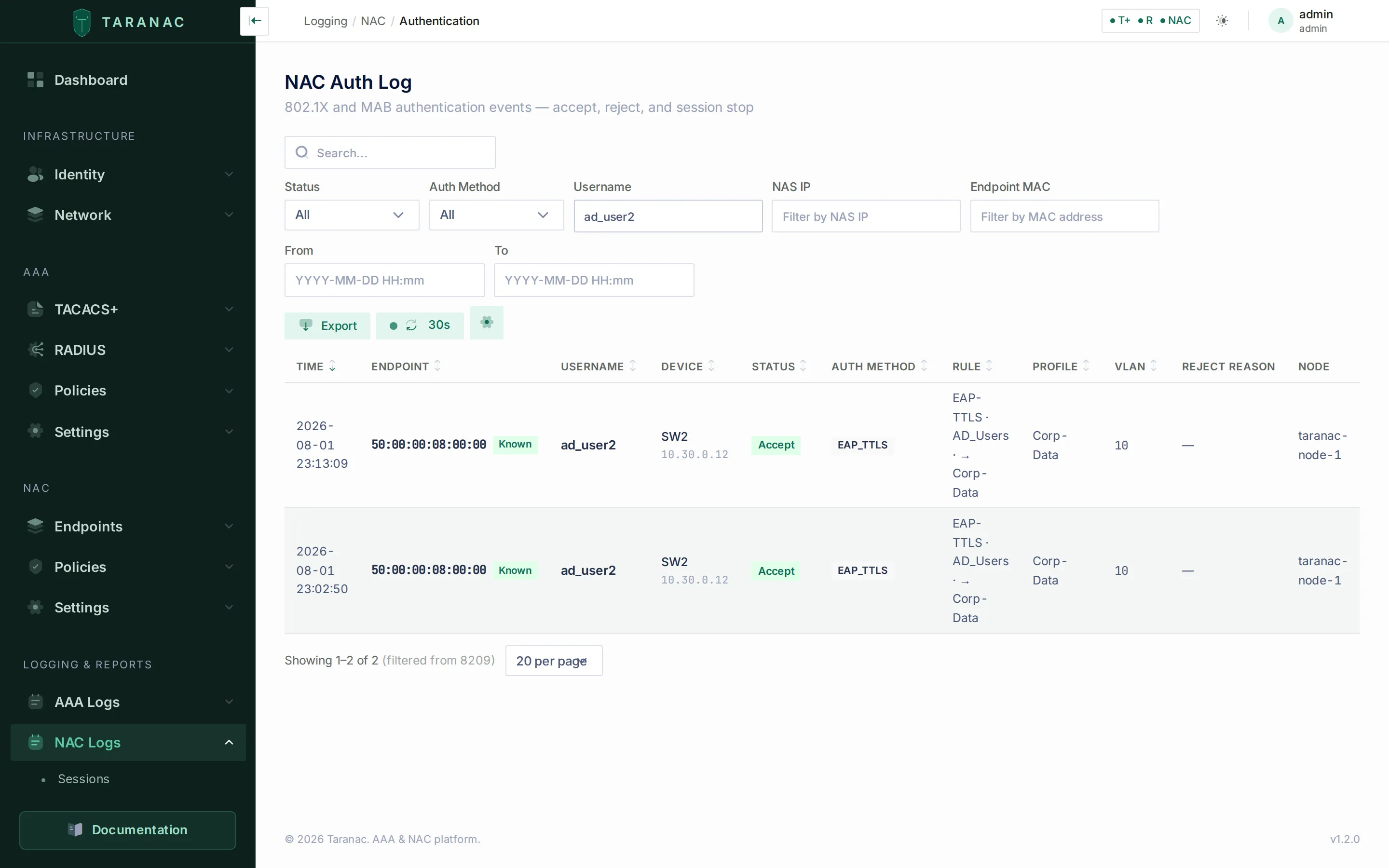The height and width of the screenshot is (868, 1389).
Task: Click the NAC Policies shield icon
Action: pyautogui.click(x=35, y=567)
